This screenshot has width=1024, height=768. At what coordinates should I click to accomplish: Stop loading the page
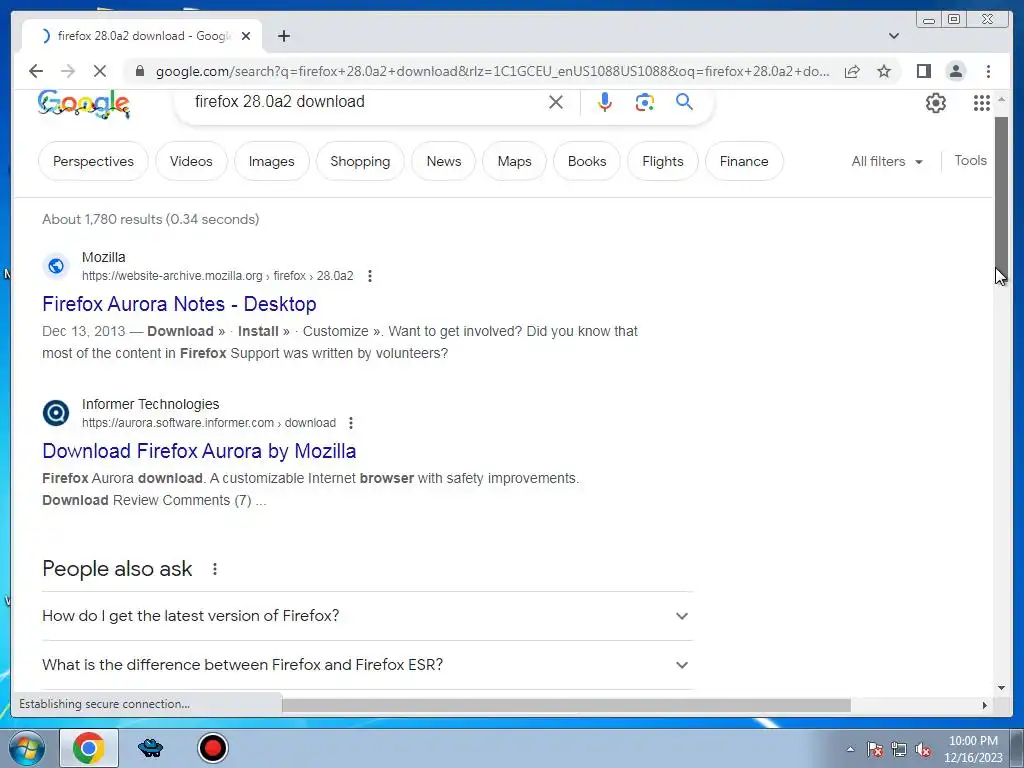pyautogui.click(x=100, y=71)
